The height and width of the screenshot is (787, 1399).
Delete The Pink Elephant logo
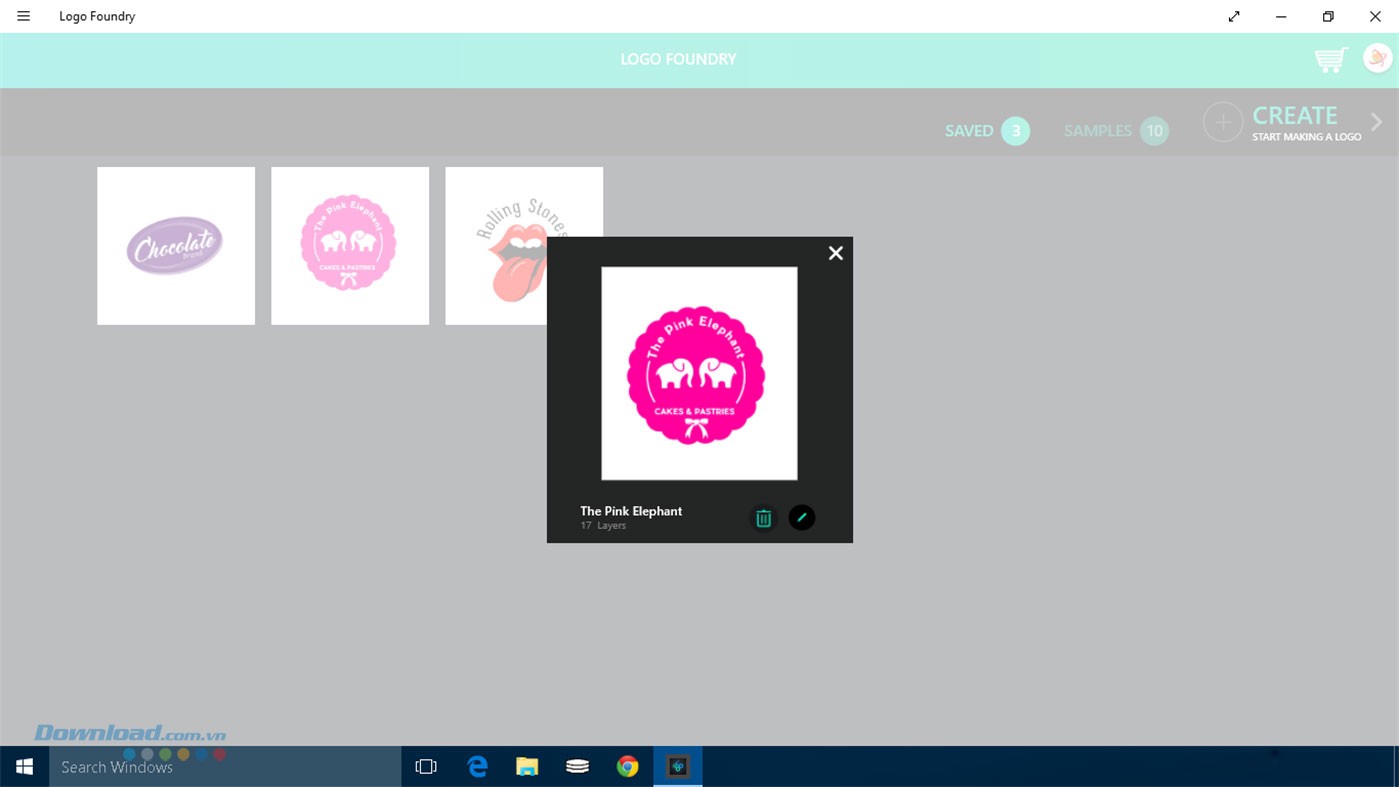point(763,518)
